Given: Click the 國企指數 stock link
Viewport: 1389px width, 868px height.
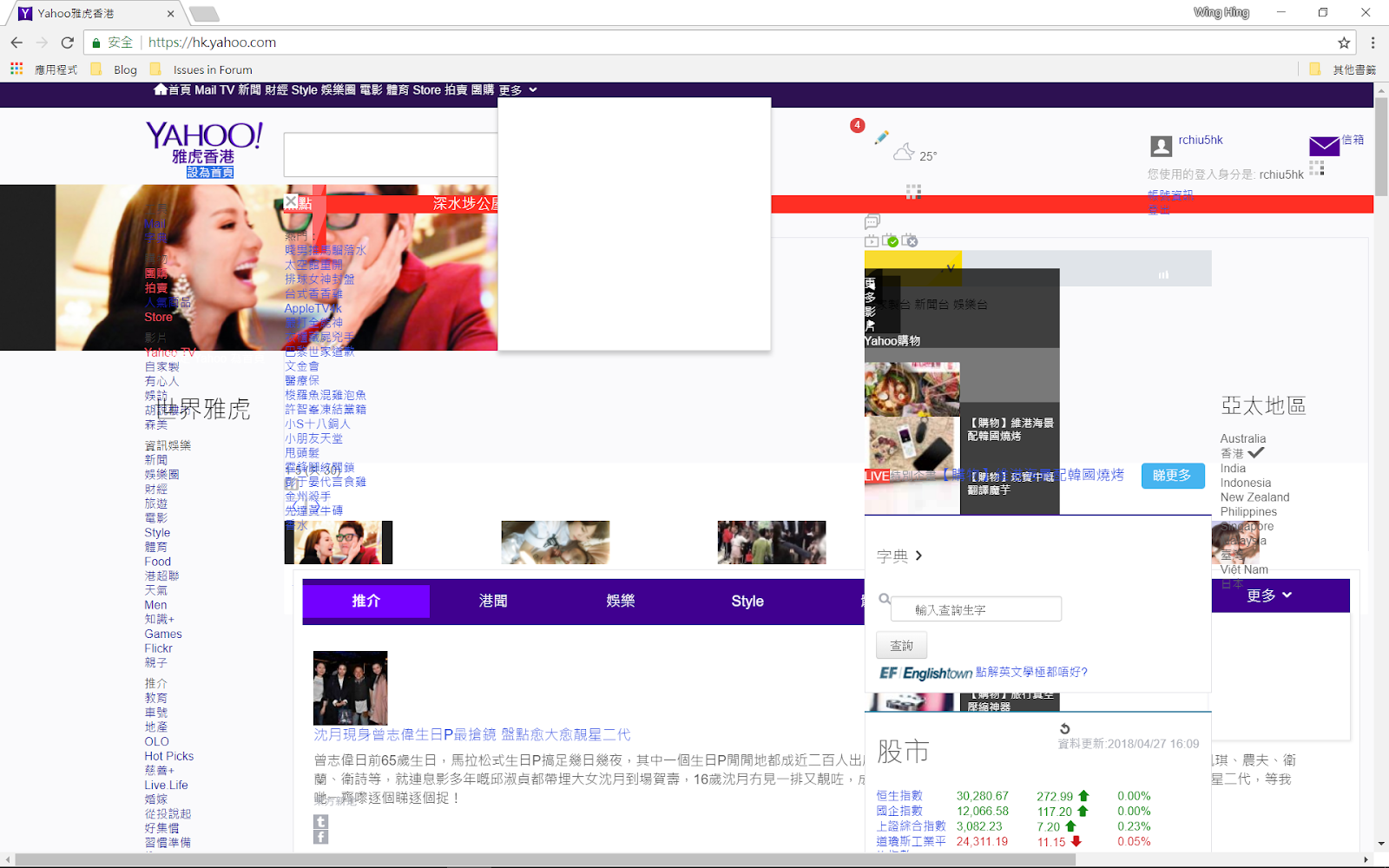Looking at the screenshot, I should [899, 811].
